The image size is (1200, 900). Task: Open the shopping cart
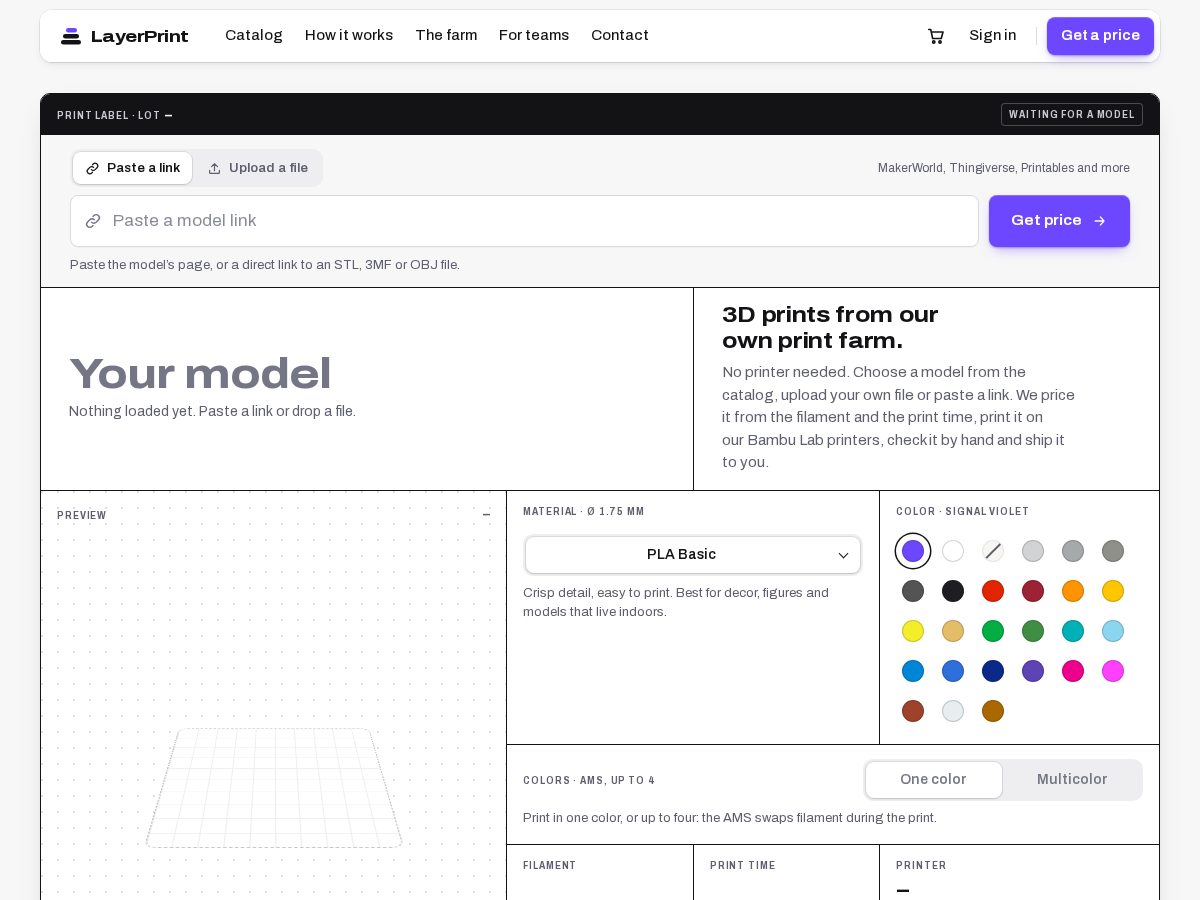pos(936,36)
